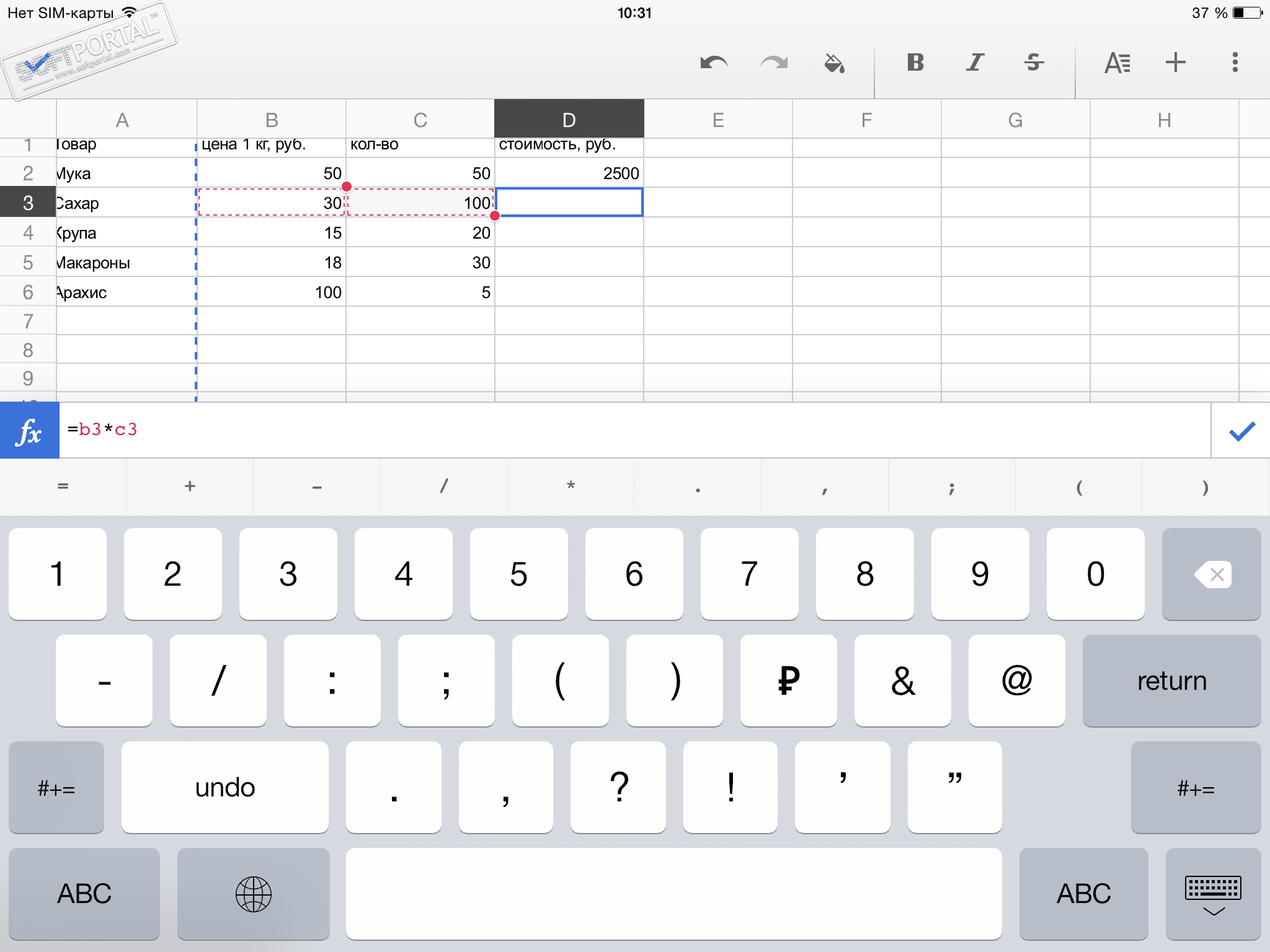This screenshot has height=952, width=1270.
Task: Switch to the left ABC letter keyboard
Action: click(x=84, y=894)
